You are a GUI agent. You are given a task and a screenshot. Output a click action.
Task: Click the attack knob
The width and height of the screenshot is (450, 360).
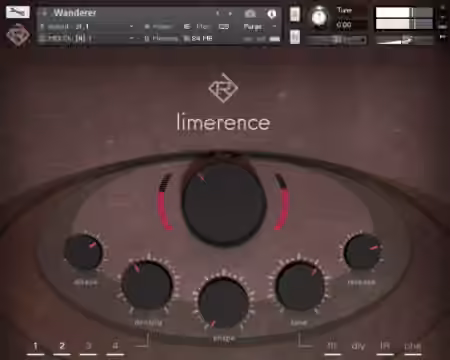click(x=84, y=252)
